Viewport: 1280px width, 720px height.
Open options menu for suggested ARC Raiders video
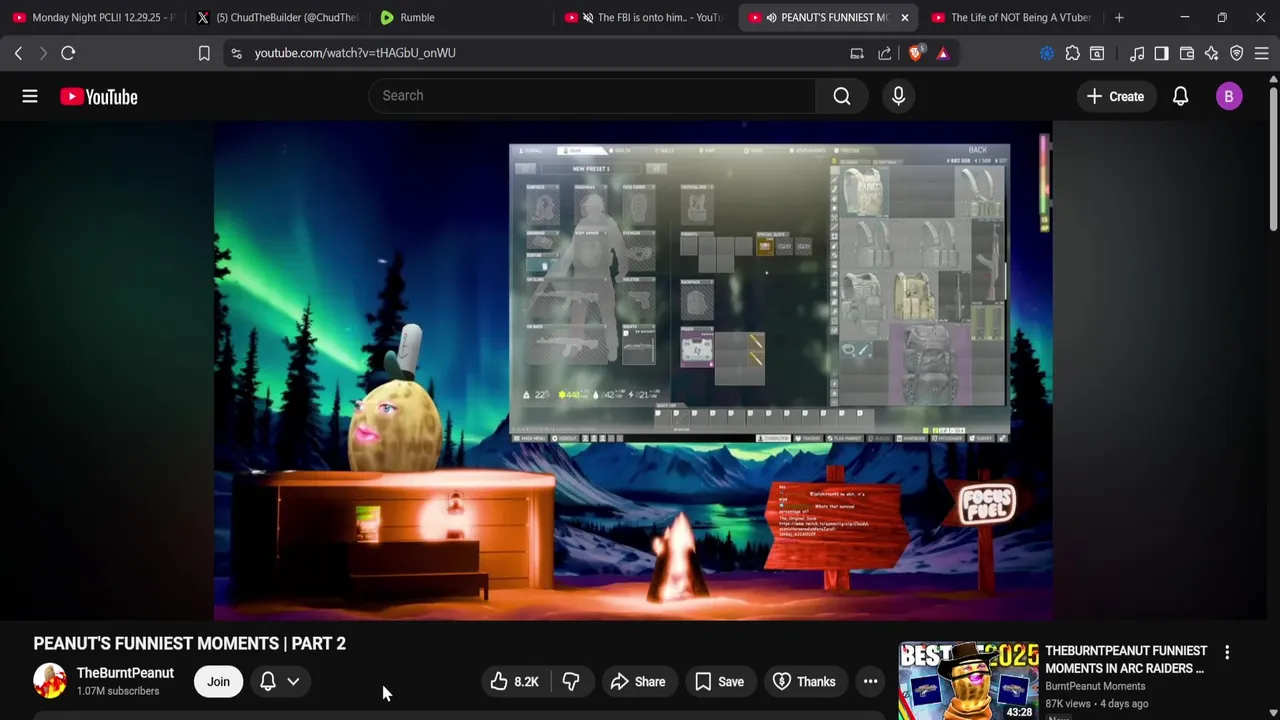pos(1227,653)
